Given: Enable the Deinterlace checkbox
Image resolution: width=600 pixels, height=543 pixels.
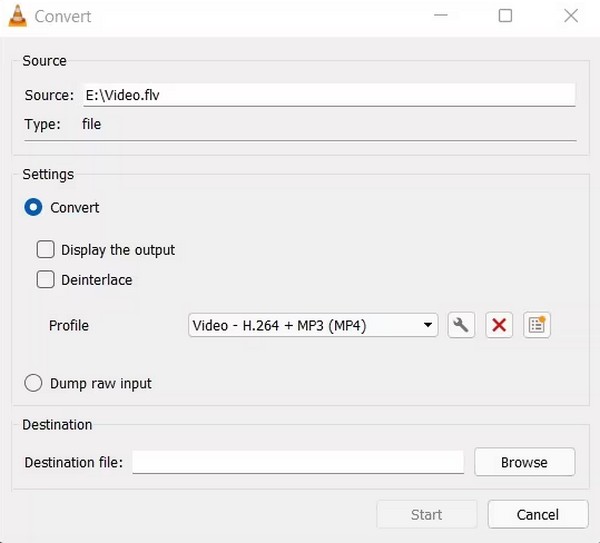Looking at the screenshot, I should tap(46, 280).
